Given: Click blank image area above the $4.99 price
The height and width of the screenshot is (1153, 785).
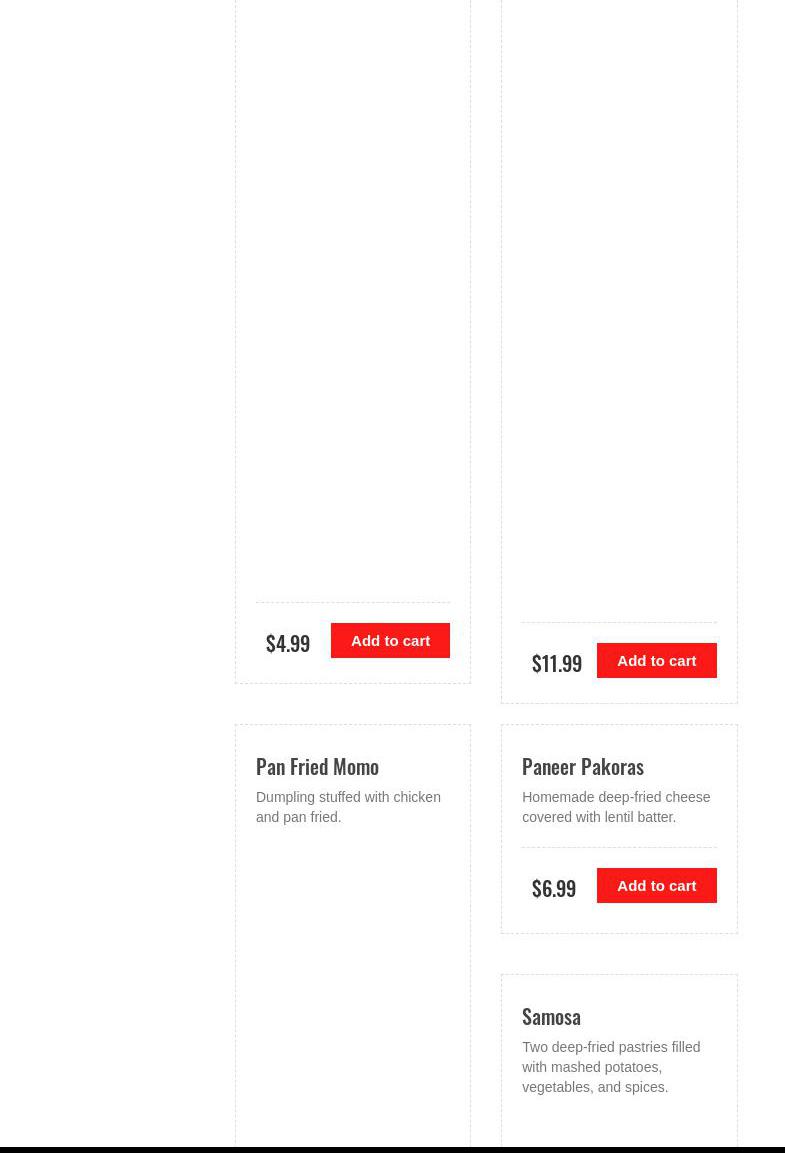Looking at the screenshot, I should pos(353,300).
